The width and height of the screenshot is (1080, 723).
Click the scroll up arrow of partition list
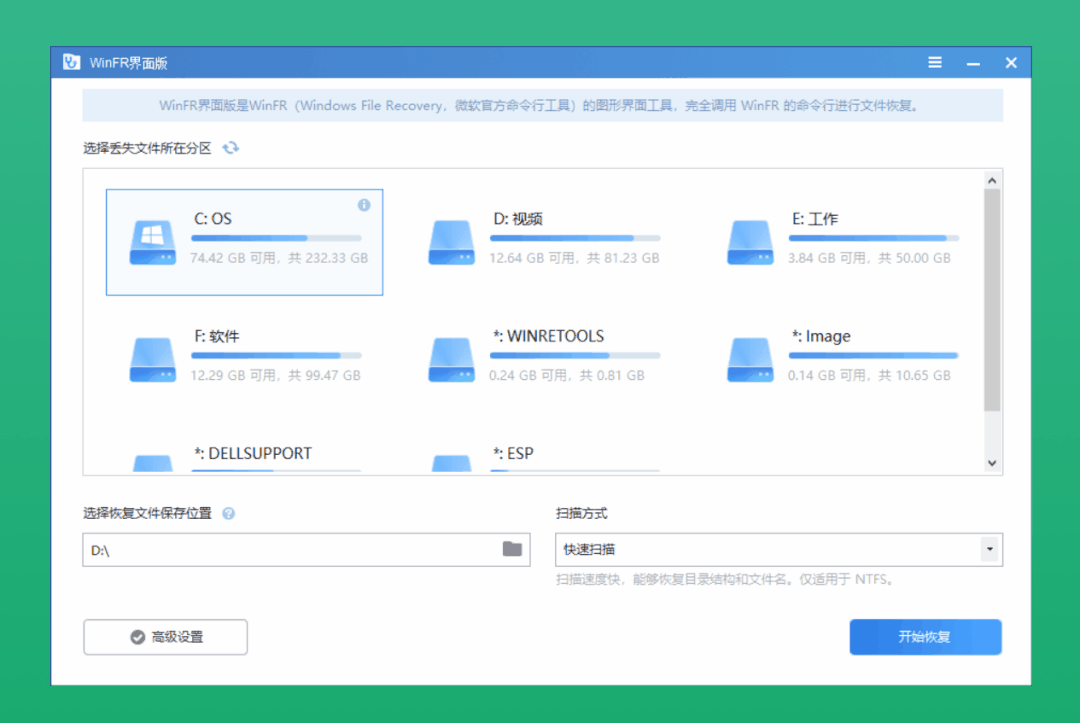992,180
